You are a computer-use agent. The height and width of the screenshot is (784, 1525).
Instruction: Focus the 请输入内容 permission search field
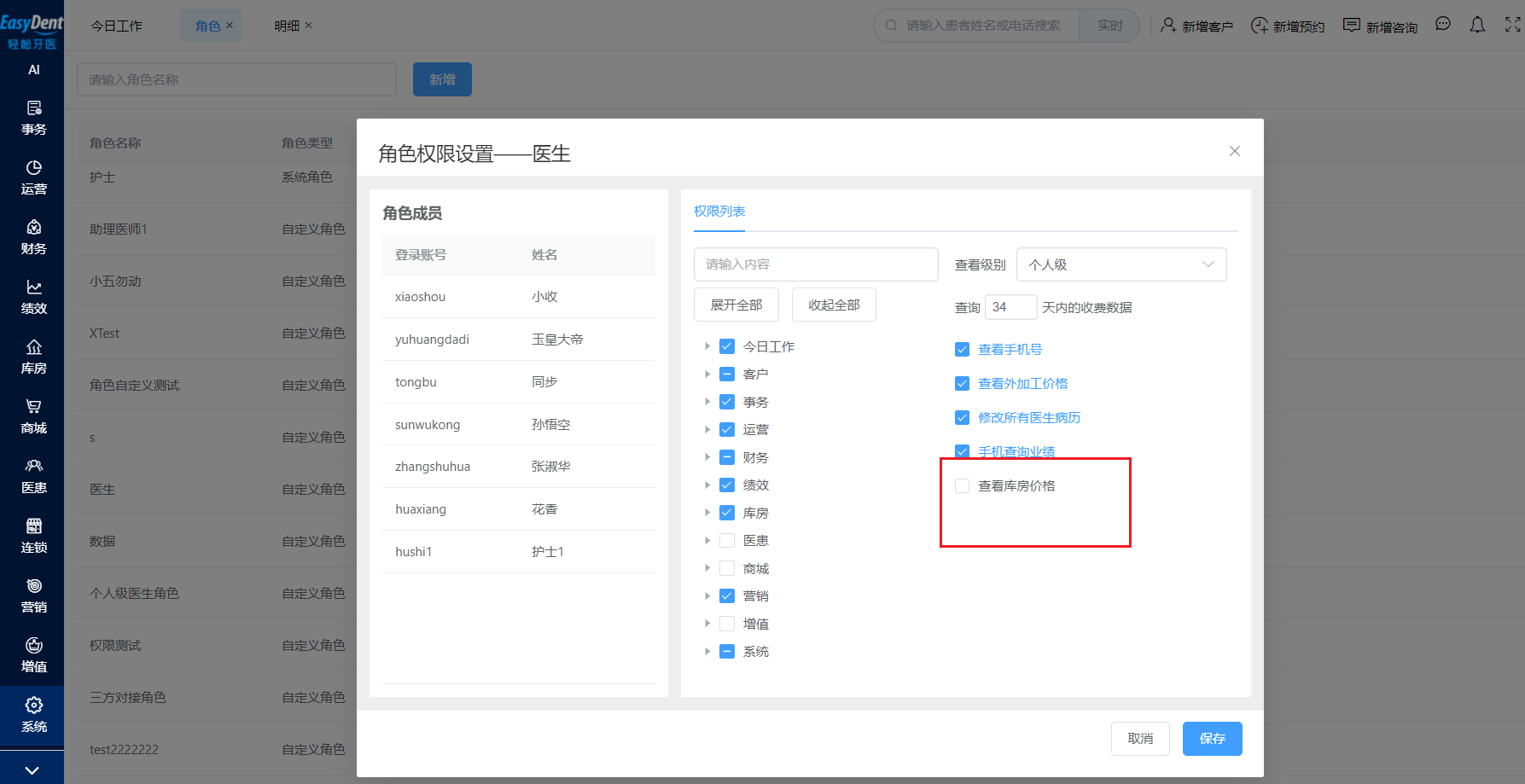[x=816, y=264]
